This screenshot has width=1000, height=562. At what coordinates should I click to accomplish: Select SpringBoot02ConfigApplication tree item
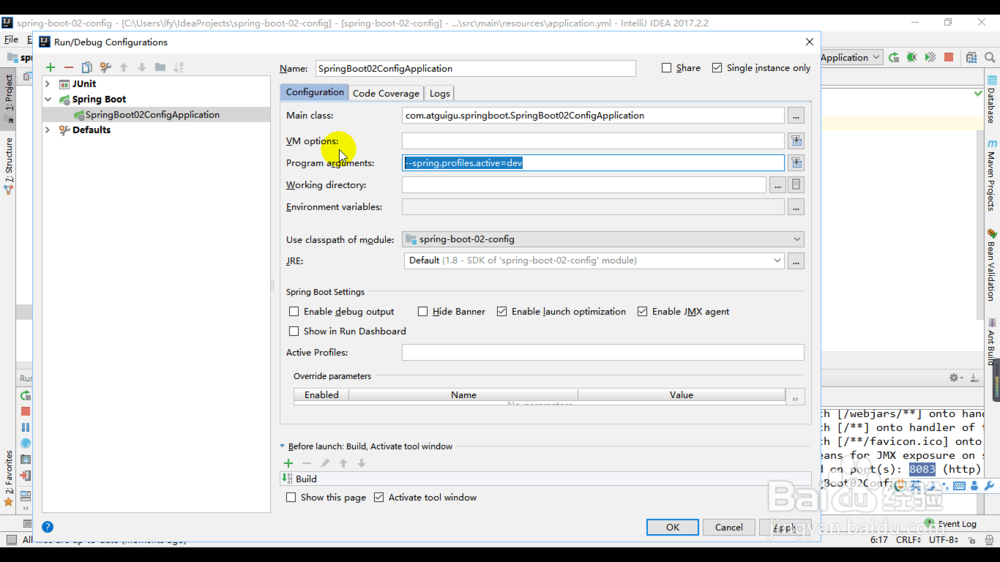(152, 115)
